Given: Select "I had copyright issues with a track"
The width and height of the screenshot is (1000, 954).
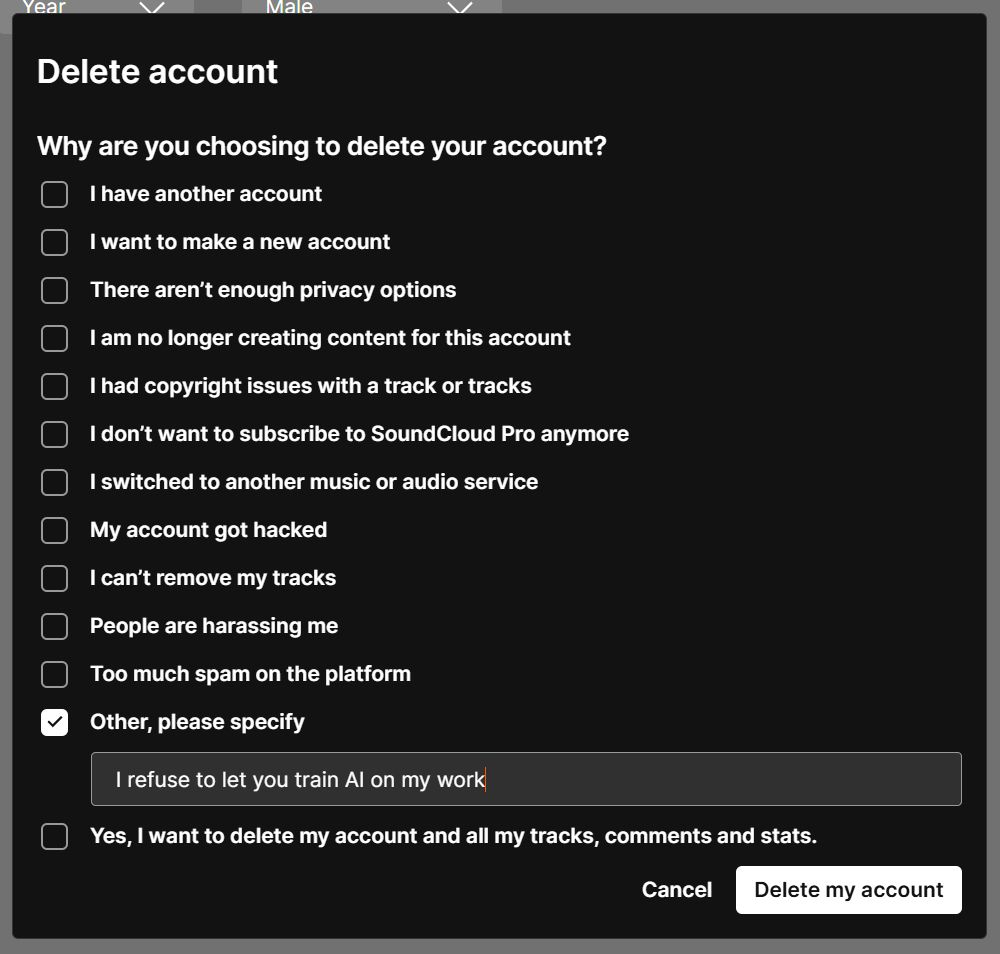Looking at the screenshot, I should [x=54, y=386].
